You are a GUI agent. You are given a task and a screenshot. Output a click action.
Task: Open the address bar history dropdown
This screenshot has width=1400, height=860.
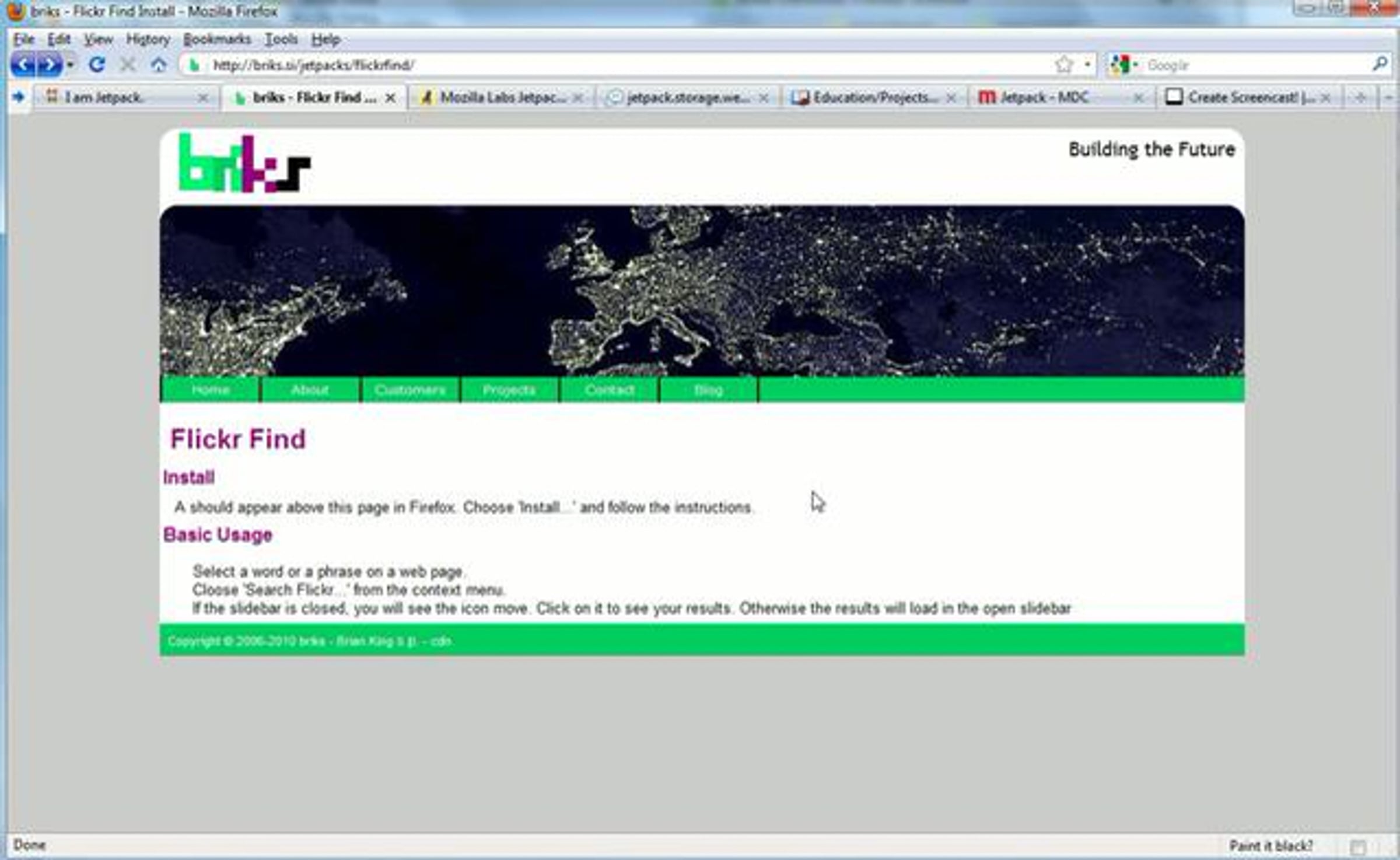(x=1087, y=64)
